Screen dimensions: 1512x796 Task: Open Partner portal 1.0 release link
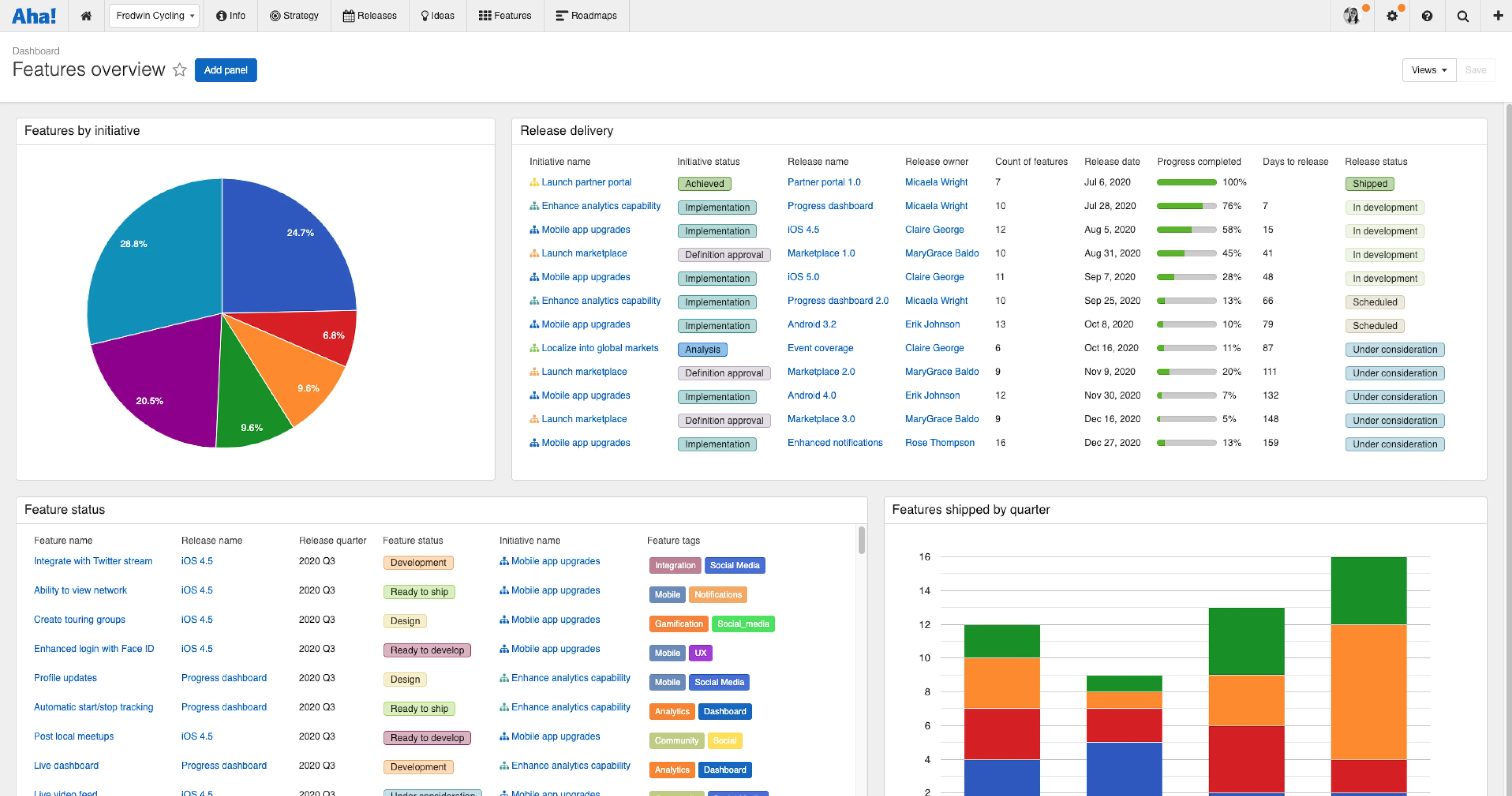tap(823, 182)
